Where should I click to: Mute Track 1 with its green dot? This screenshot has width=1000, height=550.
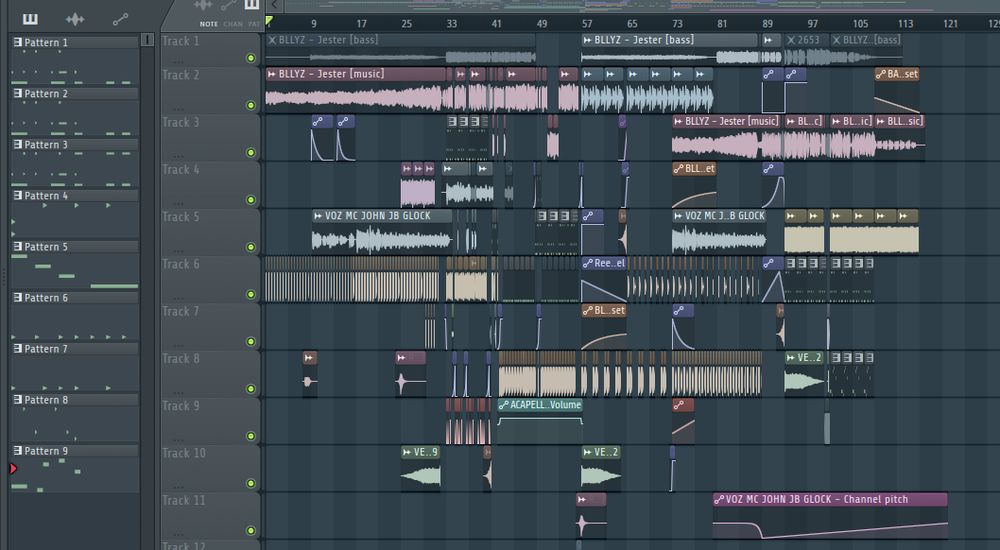(251, 58)
